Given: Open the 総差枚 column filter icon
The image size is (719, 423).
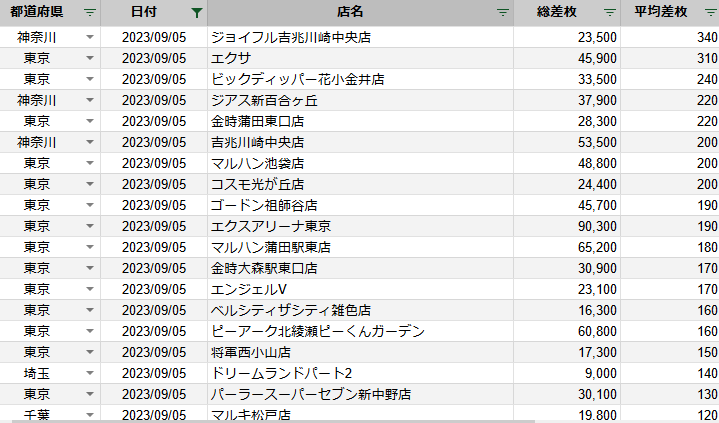Looking at the screenshot, I should (x=610, y=13).
